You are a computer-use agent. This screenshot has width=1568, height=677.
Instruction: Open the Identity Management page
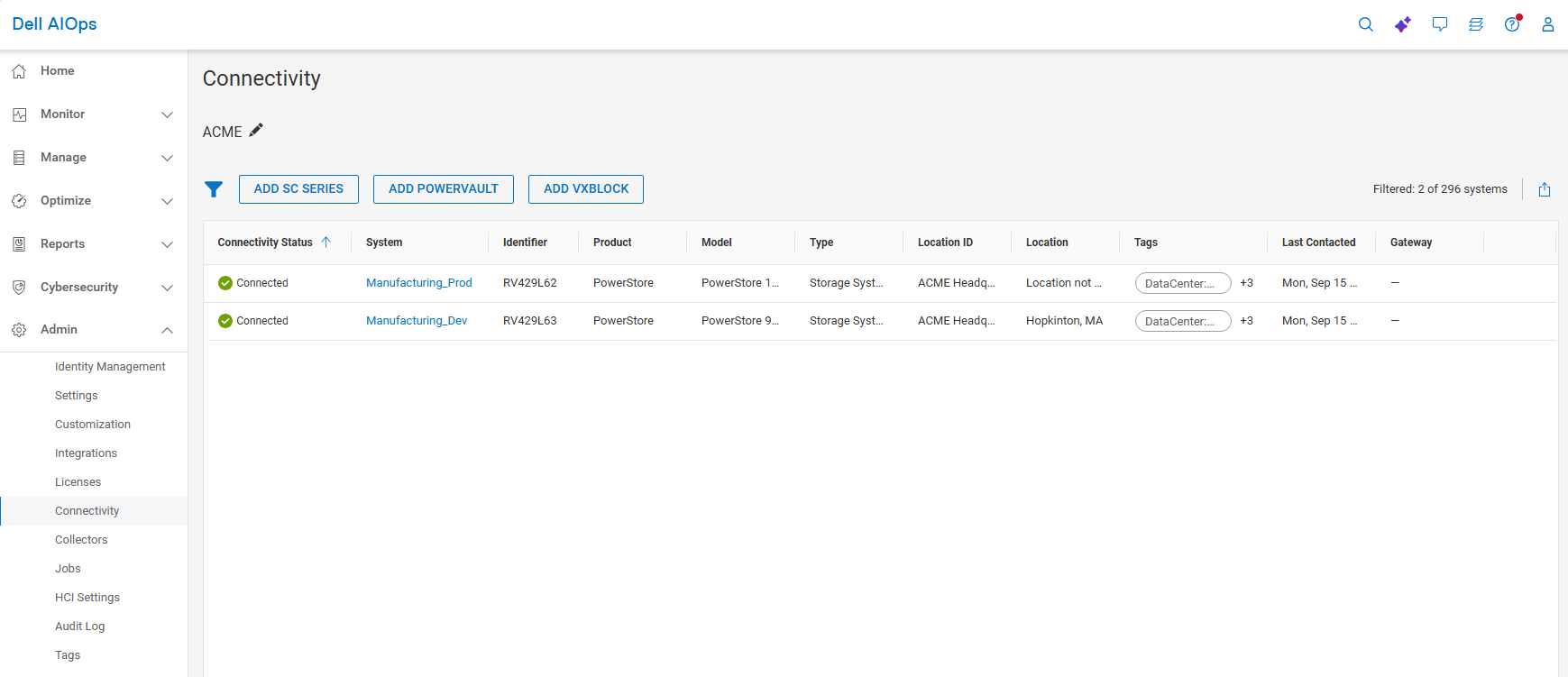tap(110, 367)
